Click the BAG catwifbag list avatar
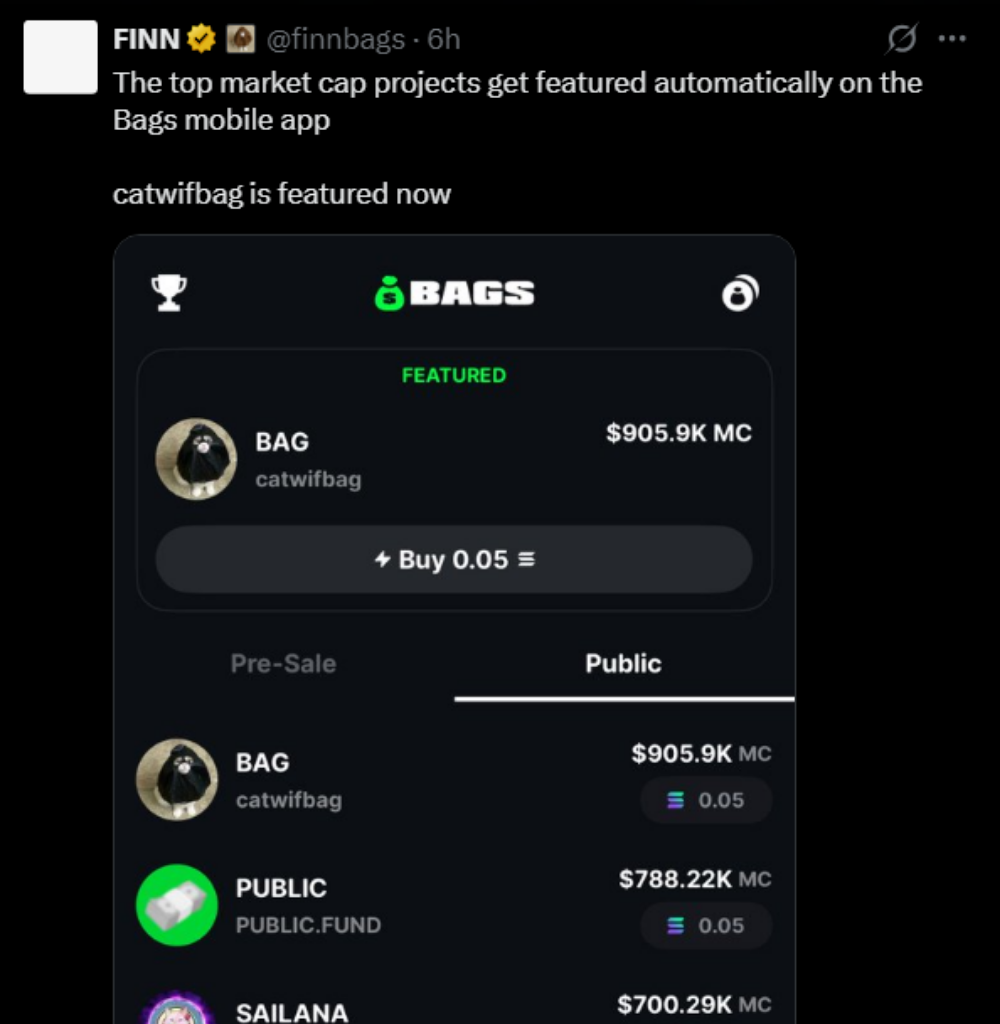Viewport: 1000px width, 1024px height. pos(177,780)
